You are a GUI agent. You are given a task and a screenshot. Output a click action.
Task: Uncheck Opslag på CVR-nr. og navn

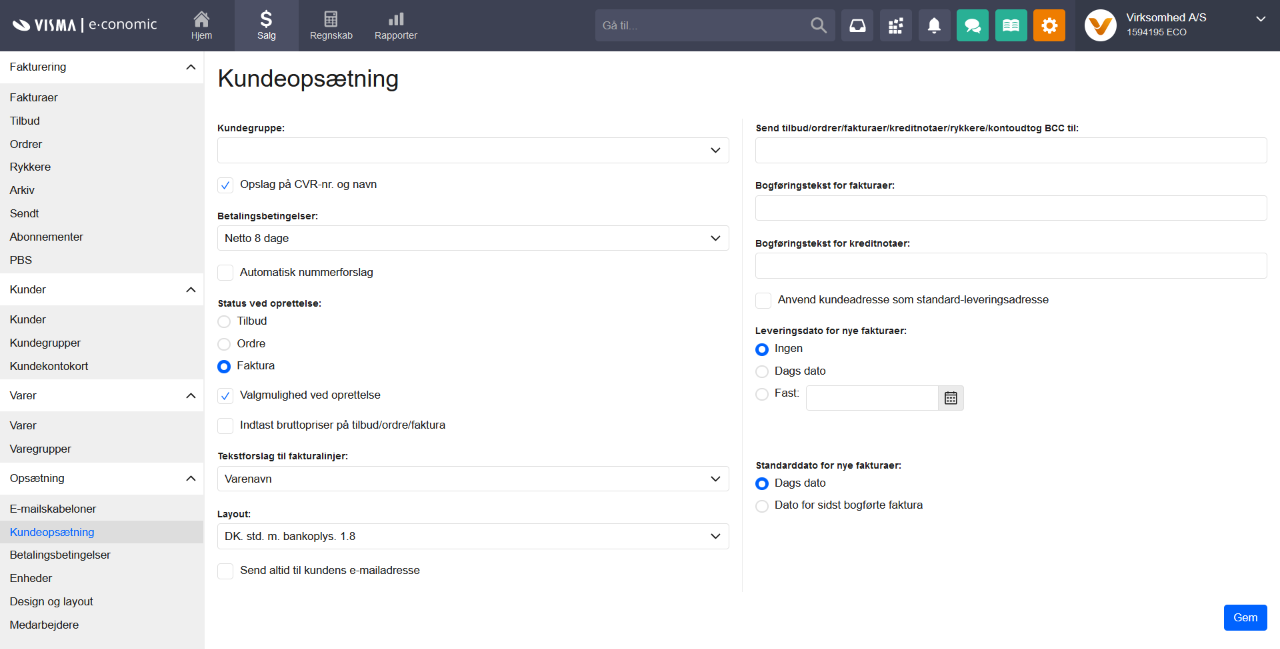pos(226,185)
